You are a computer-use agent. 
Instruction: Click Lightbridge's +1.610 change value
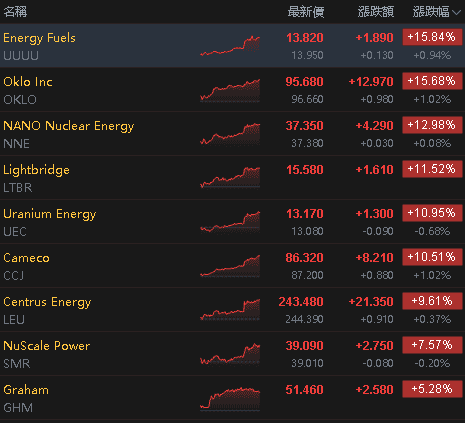coord(374,170)
